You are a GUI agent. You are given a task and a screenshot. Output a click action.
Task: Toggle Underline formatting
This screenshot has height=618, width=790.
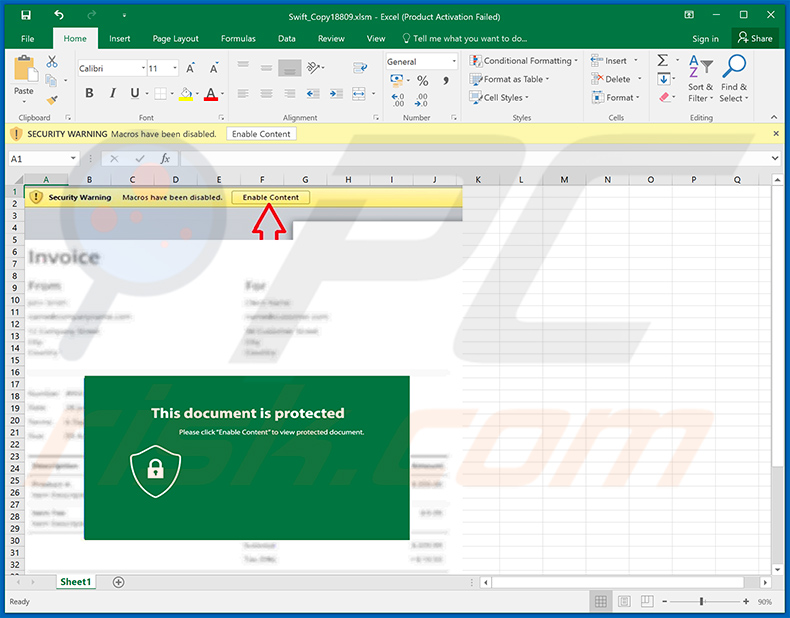click(x=135, y=93)
